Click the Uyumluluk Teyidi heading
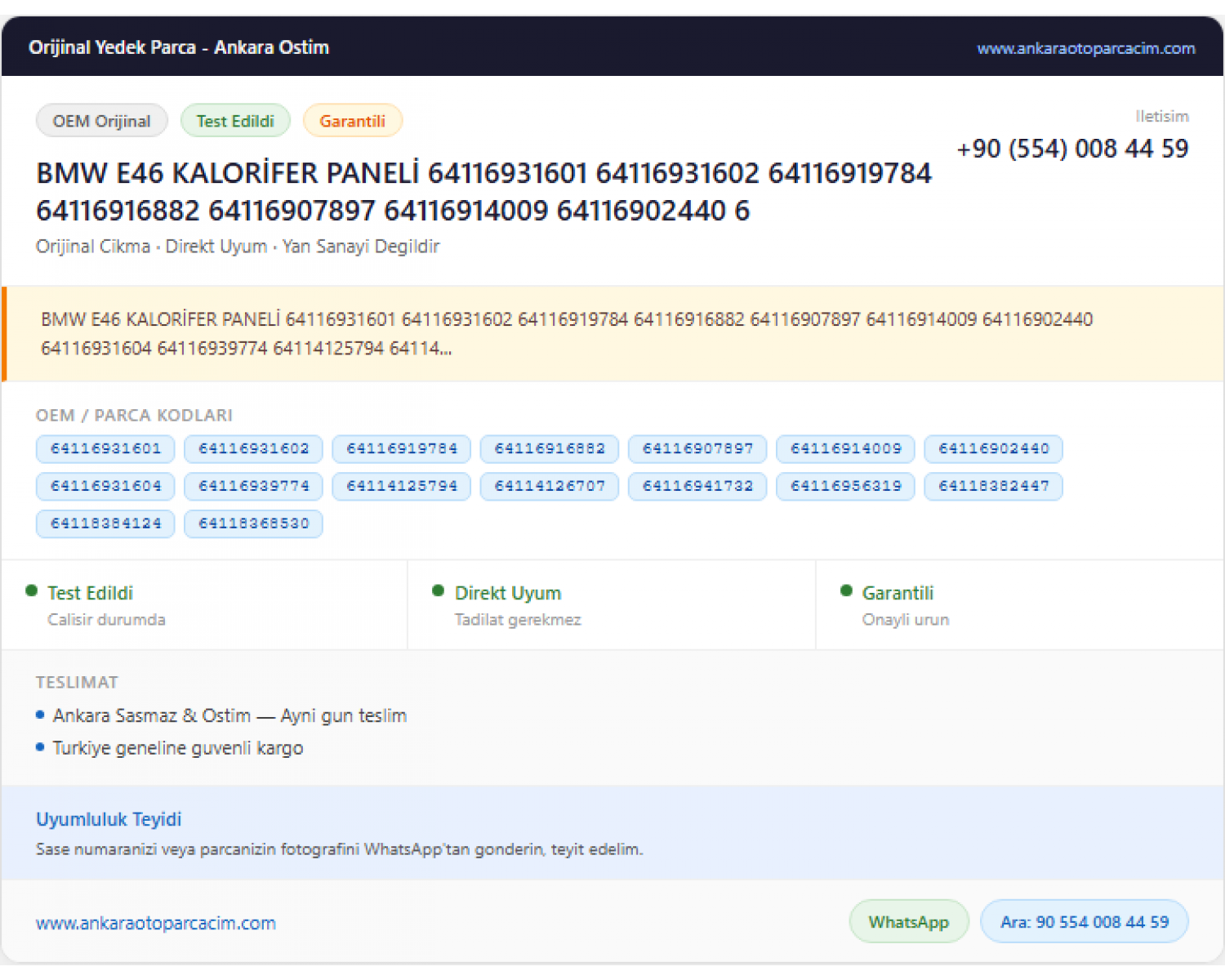This screenshot has height=980, width=1225. pyautogui.click(x=109, y=819)
